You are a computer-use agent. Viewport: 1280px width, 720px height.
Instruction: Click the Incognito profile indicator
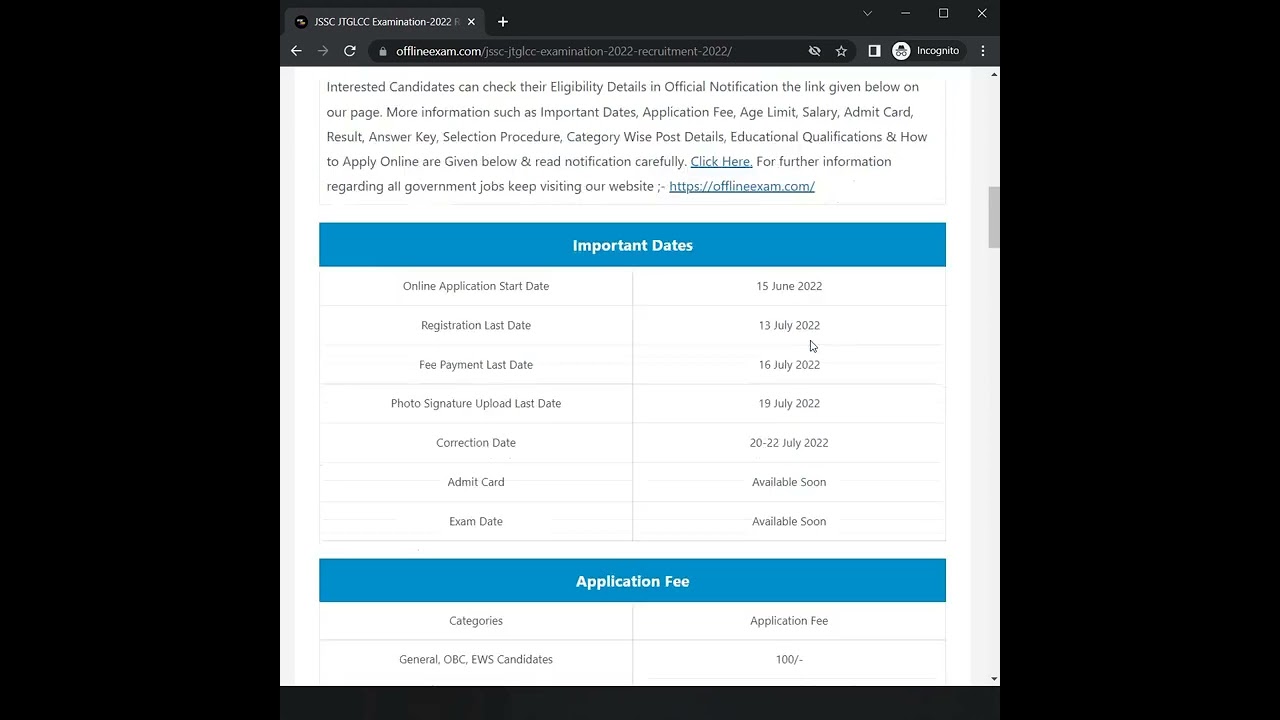[x=926, y=51]
